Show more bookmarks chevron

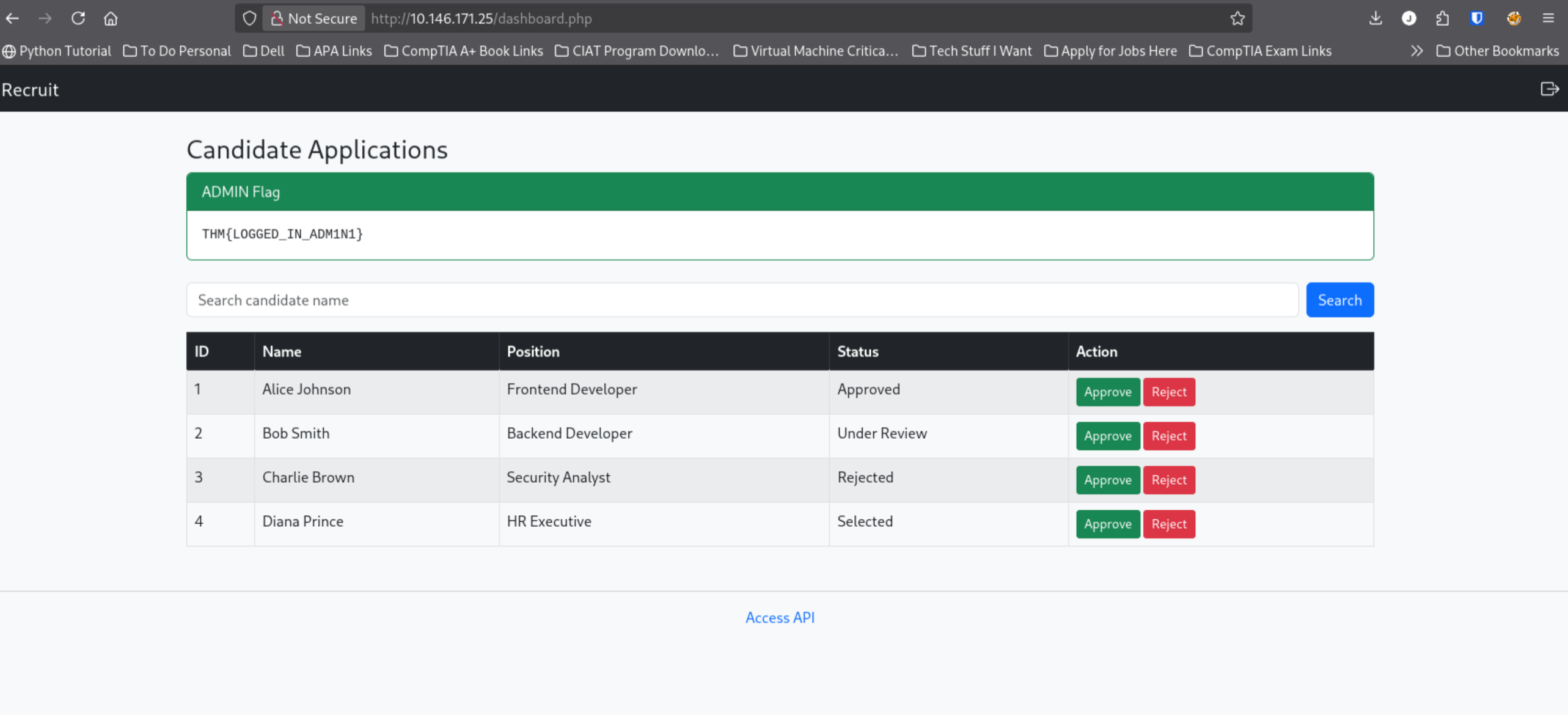pyautogui.click(x=1416, y=51)
